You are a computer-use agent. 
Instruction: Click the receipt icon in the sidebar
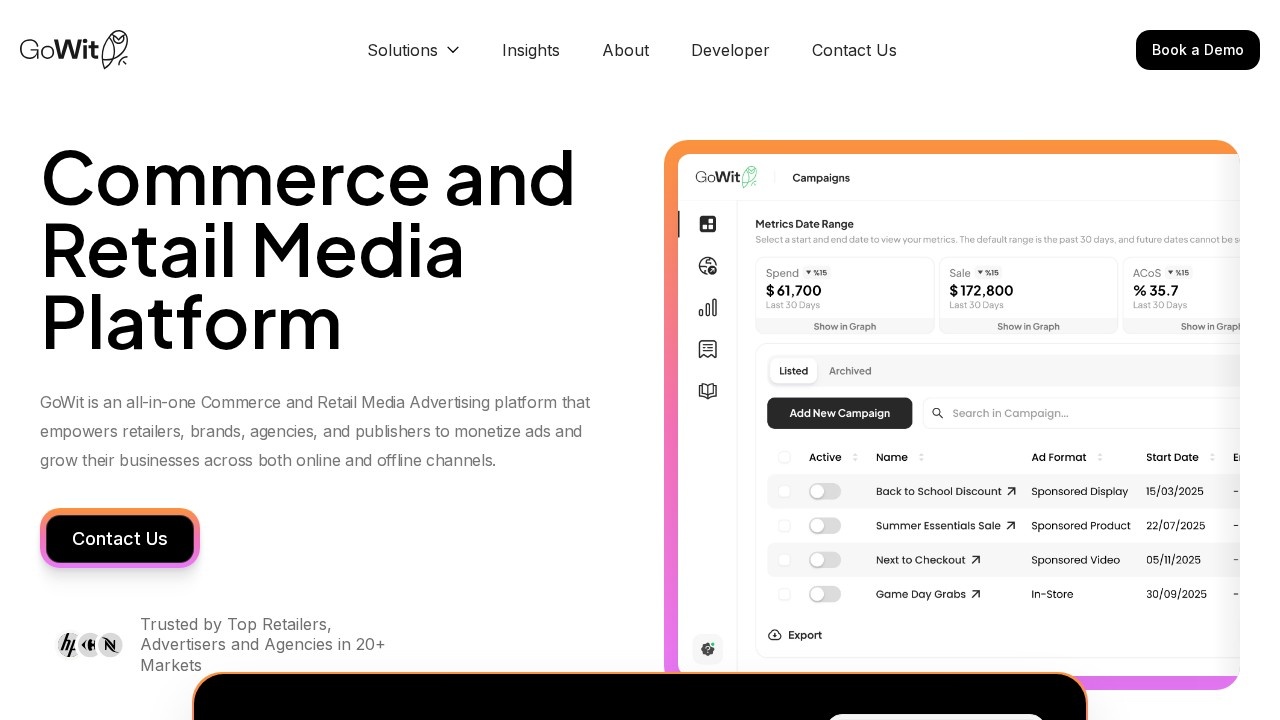[x=708, y=349]
